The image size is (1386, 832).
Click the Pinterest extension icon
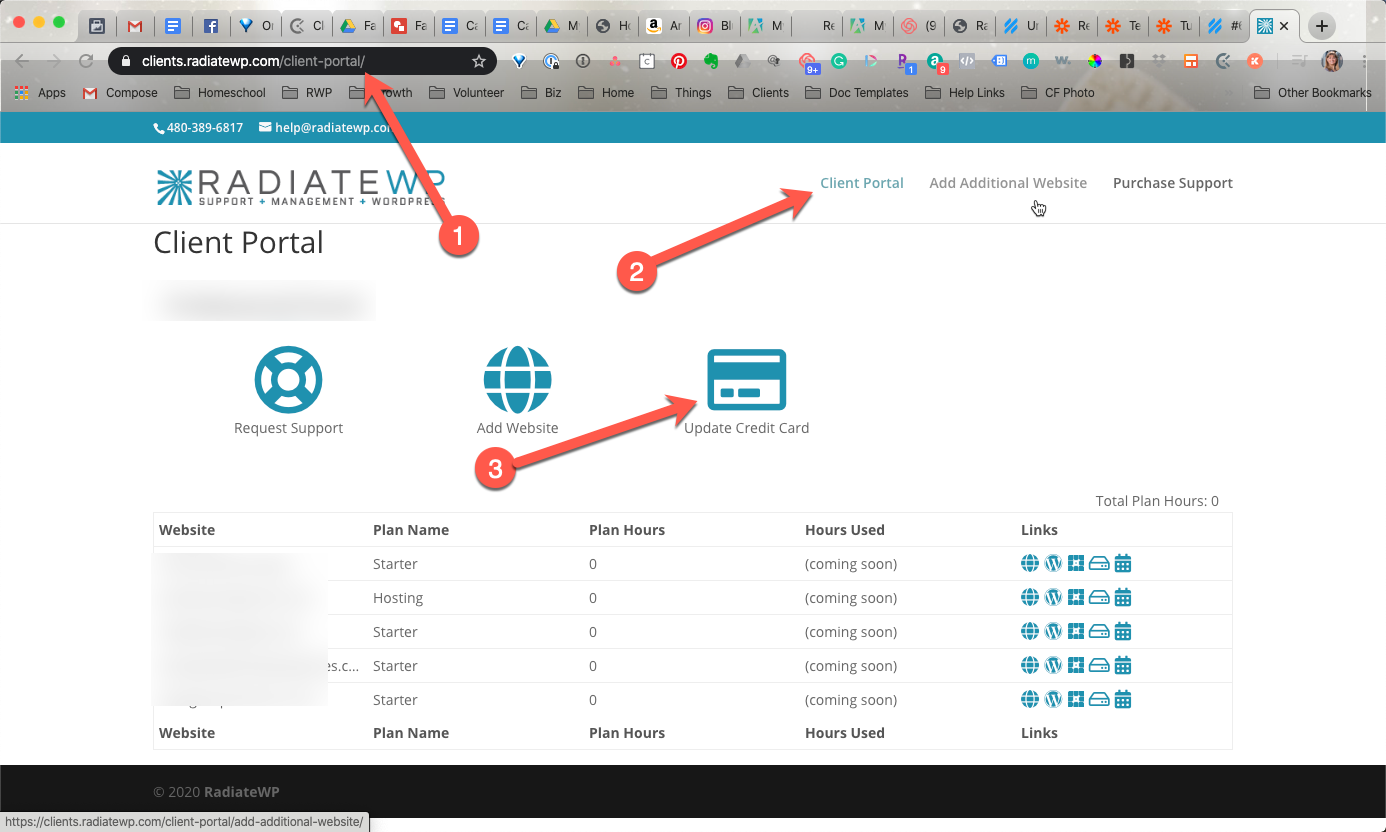(x=679, y=61)
